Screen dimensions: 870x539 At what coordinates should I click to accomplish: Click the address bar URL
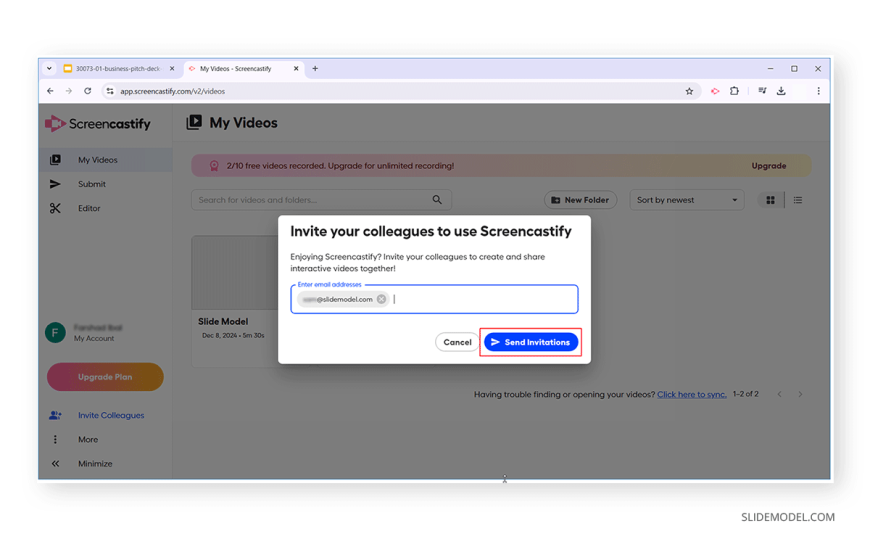coord(173,92)
